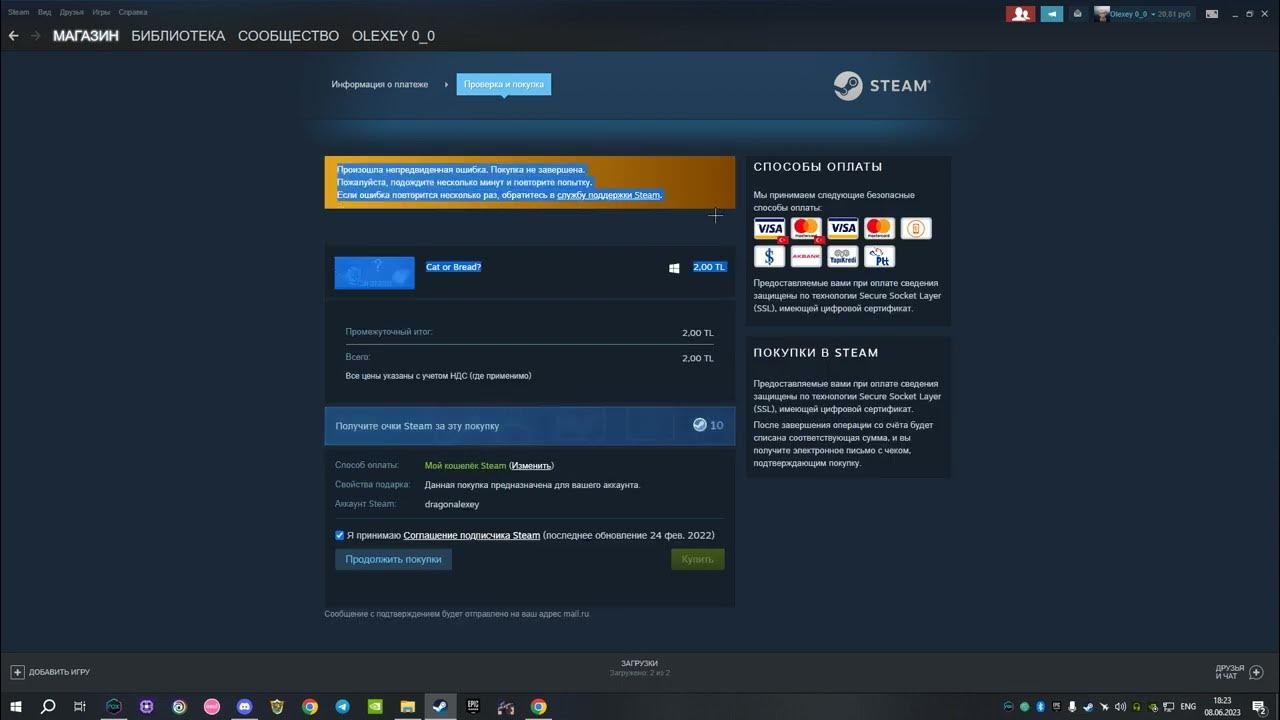
Task: Select the Проверка и покупка step
Action: pyautogui.click(x=504, y=85)
